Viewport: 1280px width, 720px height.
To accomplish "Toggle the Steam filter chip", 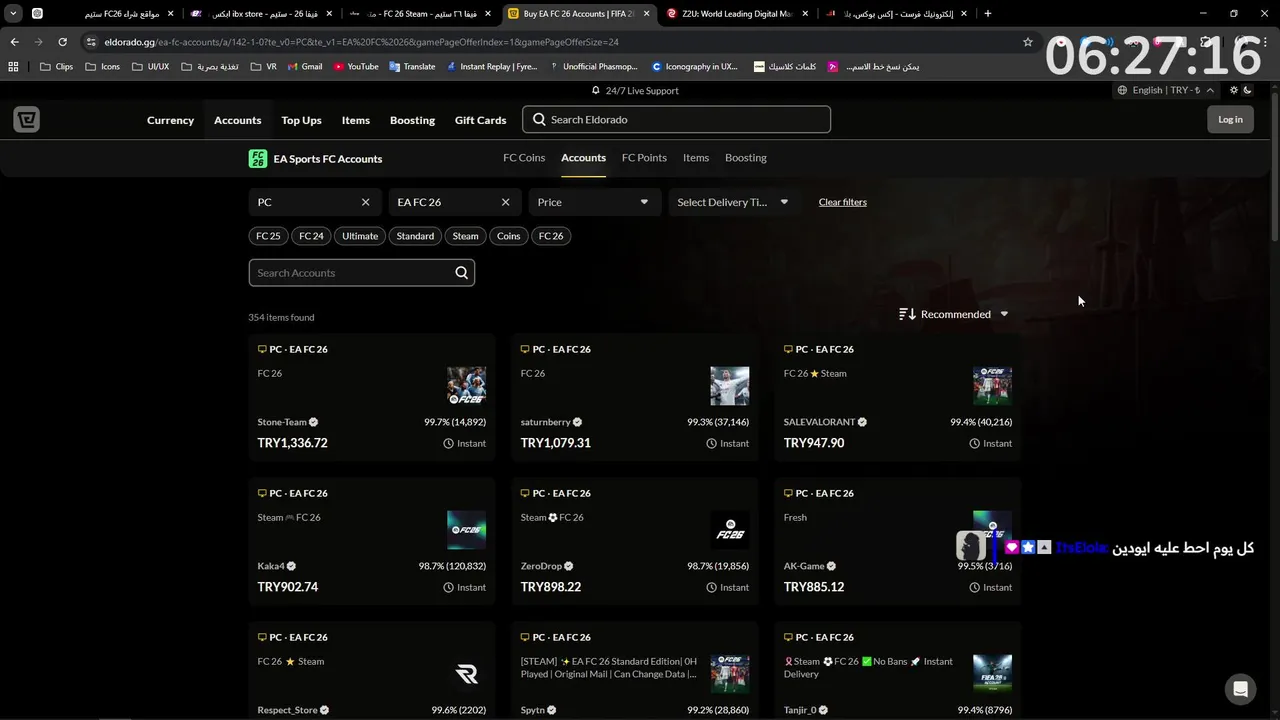I will [x=465, y=236].
